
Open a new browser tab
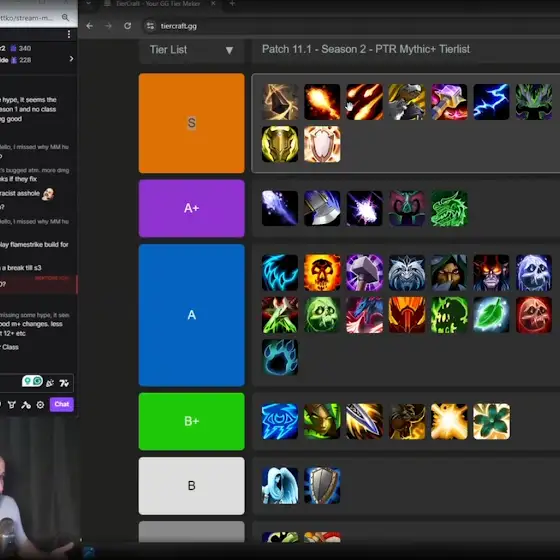[232, 4]
